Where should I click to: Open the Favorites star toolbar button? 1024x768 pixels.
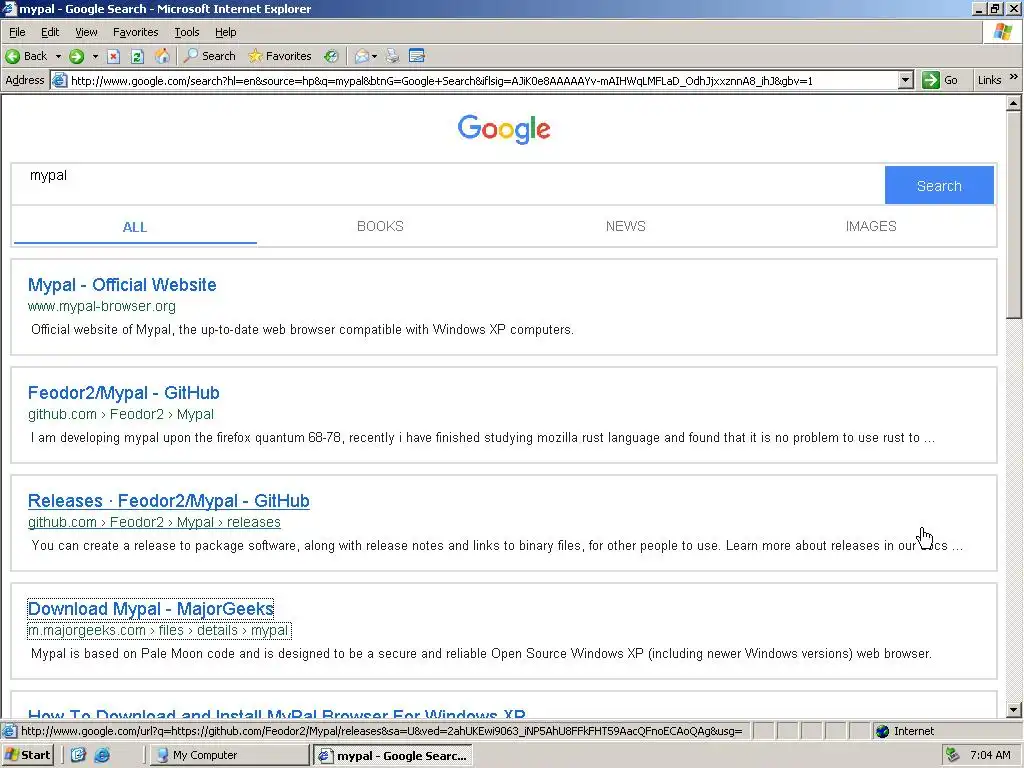point(280,56)
